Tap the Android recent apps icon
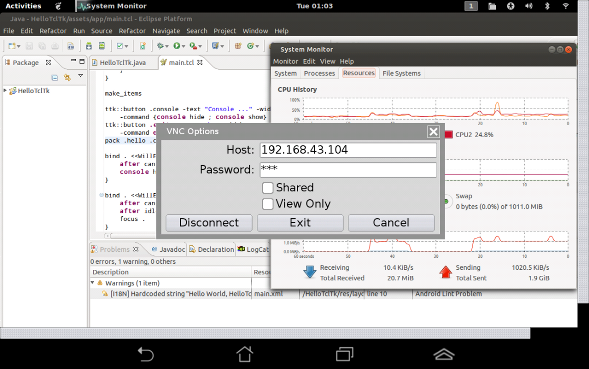 [x=344, y=354]
